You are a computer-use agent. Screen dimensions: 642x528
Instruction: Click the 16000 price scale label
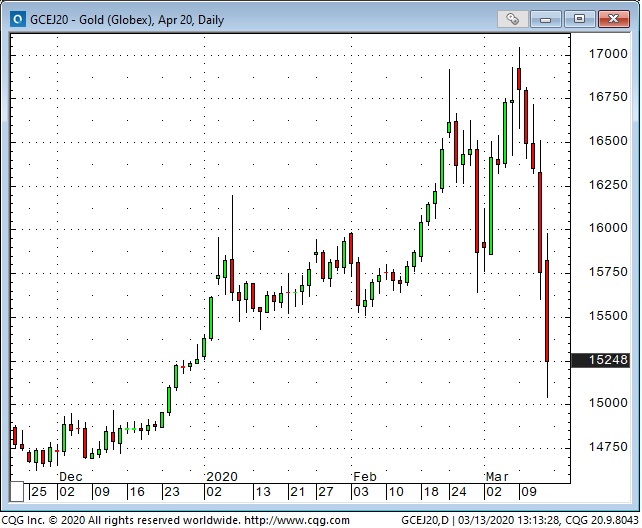[x=608, y=228]
